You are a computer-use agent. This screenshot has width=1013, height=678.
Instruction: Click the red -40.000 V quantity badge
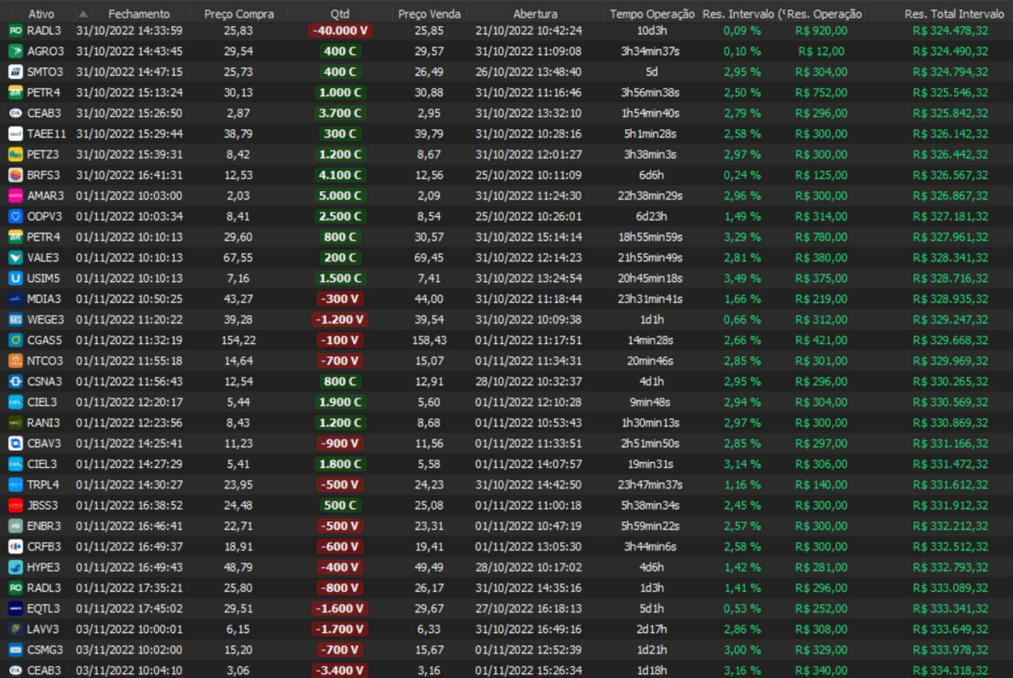340,31
